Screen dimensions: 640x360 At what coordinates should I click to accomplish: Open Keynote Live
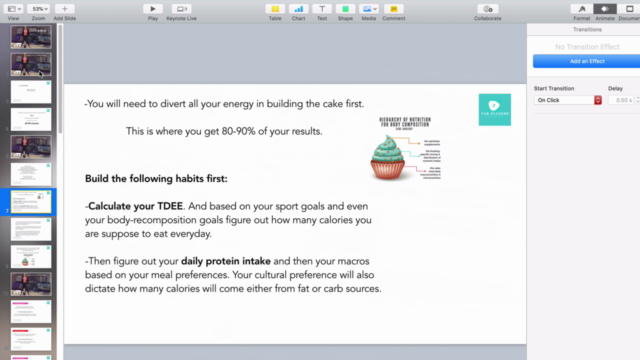(x=182, y=9)
